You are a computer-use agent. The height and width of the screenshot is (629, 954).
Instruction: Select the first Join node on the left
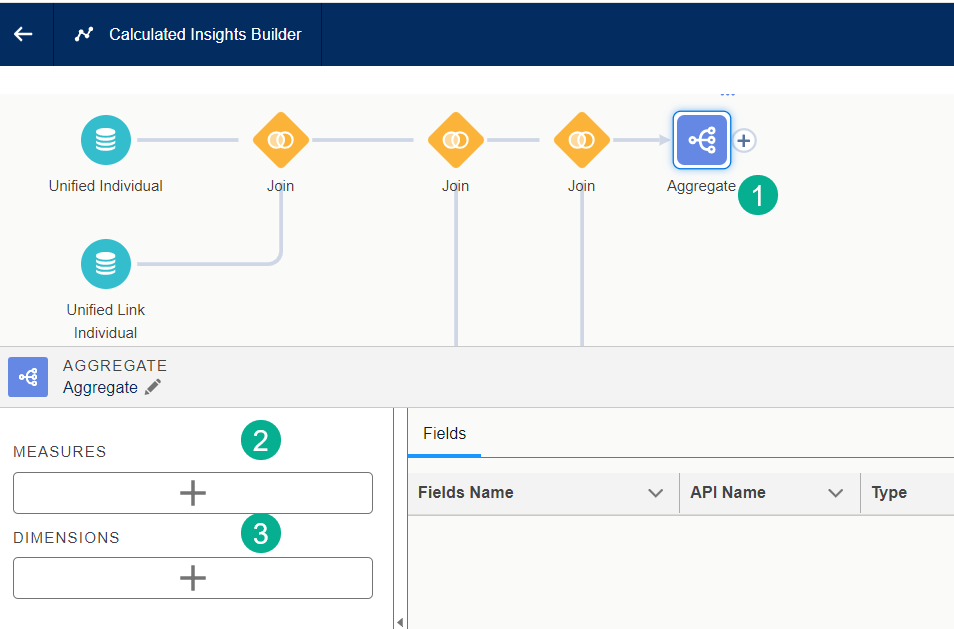(x=281, y=141)
